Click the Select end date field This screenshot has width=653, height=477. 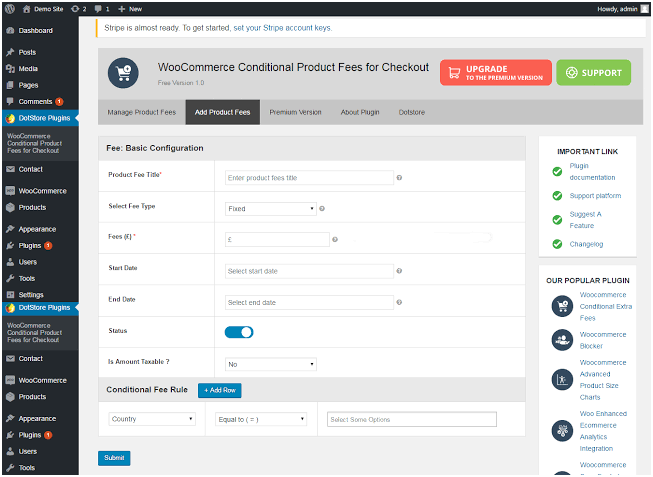point(309,302)
